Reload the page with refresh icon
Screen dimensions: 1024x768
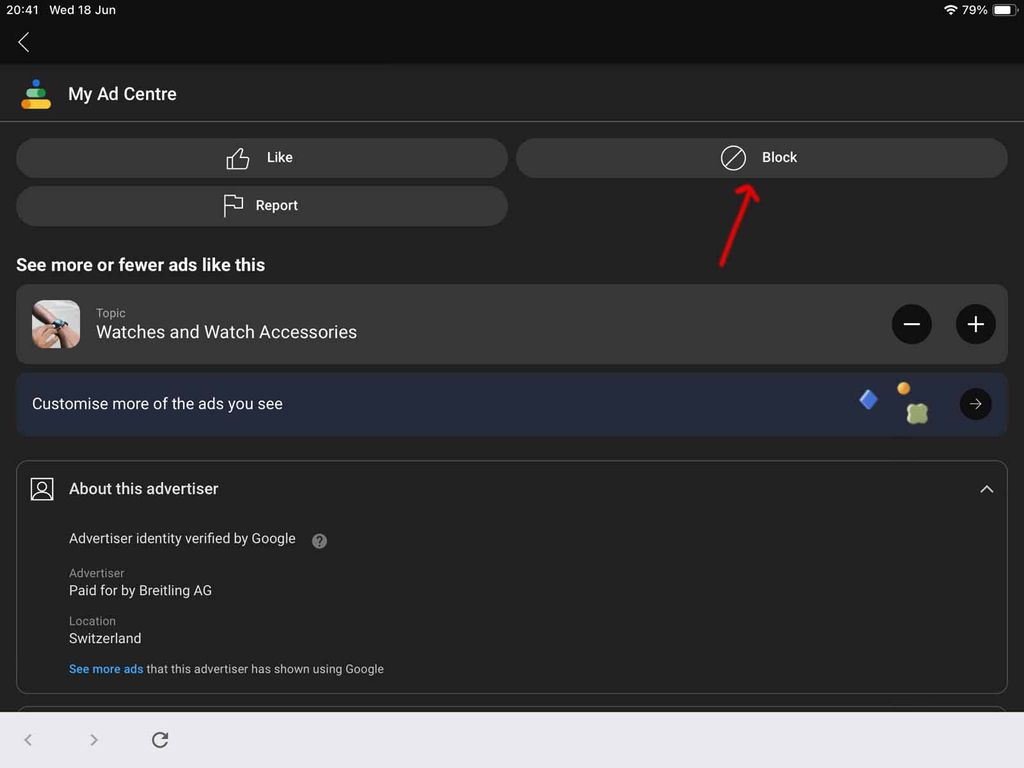coord(160,739)
